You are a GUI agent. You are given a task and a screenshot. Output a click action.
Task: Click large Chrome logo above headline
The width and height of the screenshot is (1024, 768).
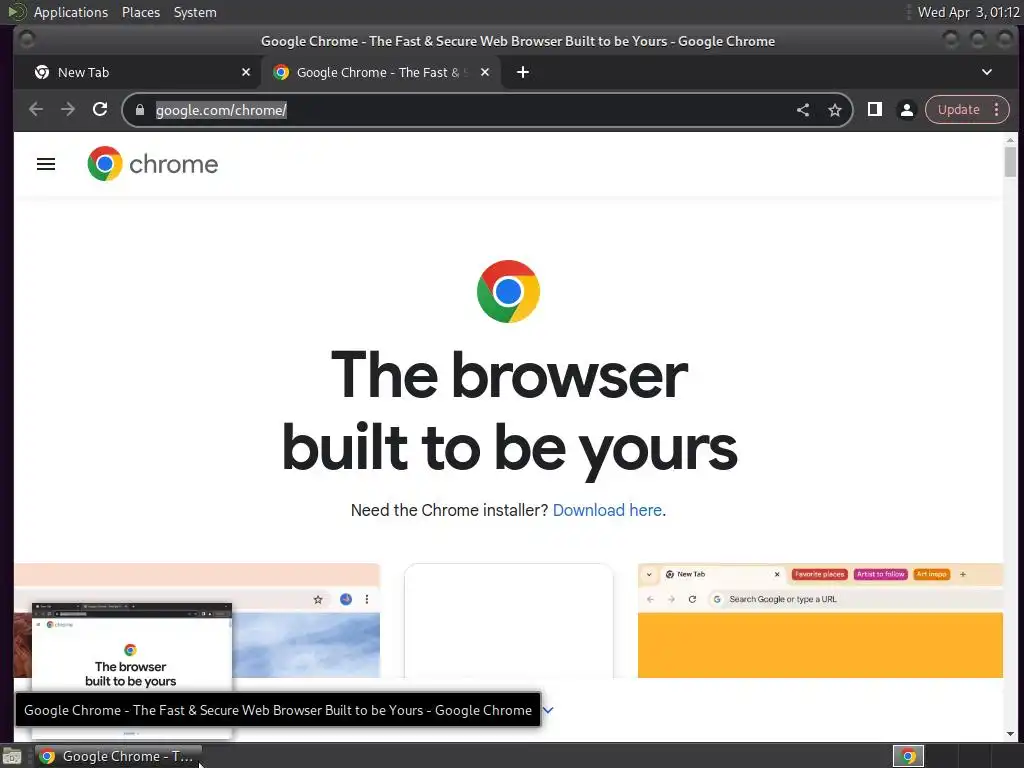pos(508,291)
